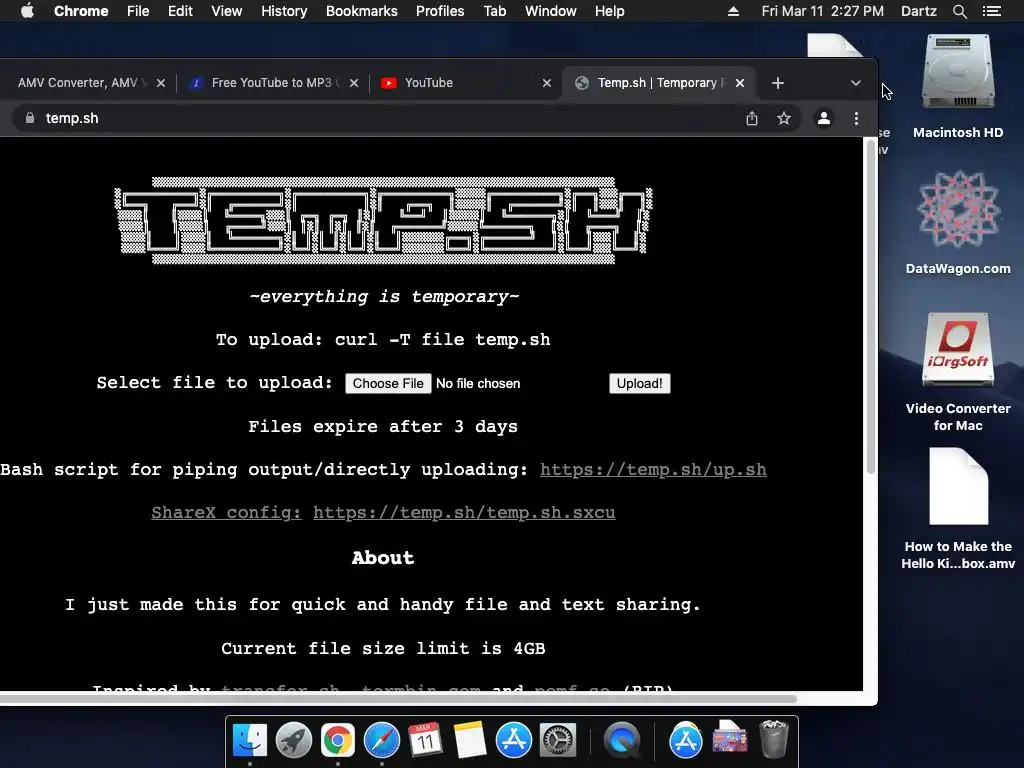Open the File menu

point(138,11)
